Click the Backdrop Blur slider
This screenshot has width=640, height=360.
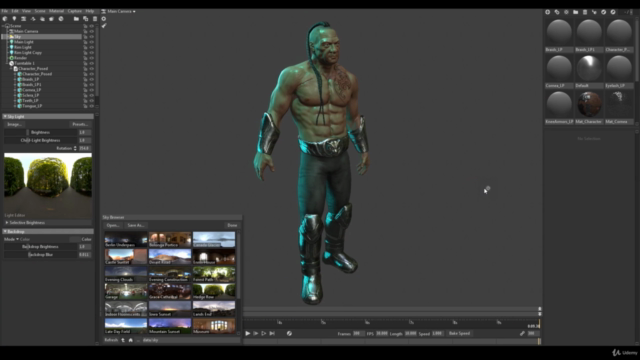41,255
